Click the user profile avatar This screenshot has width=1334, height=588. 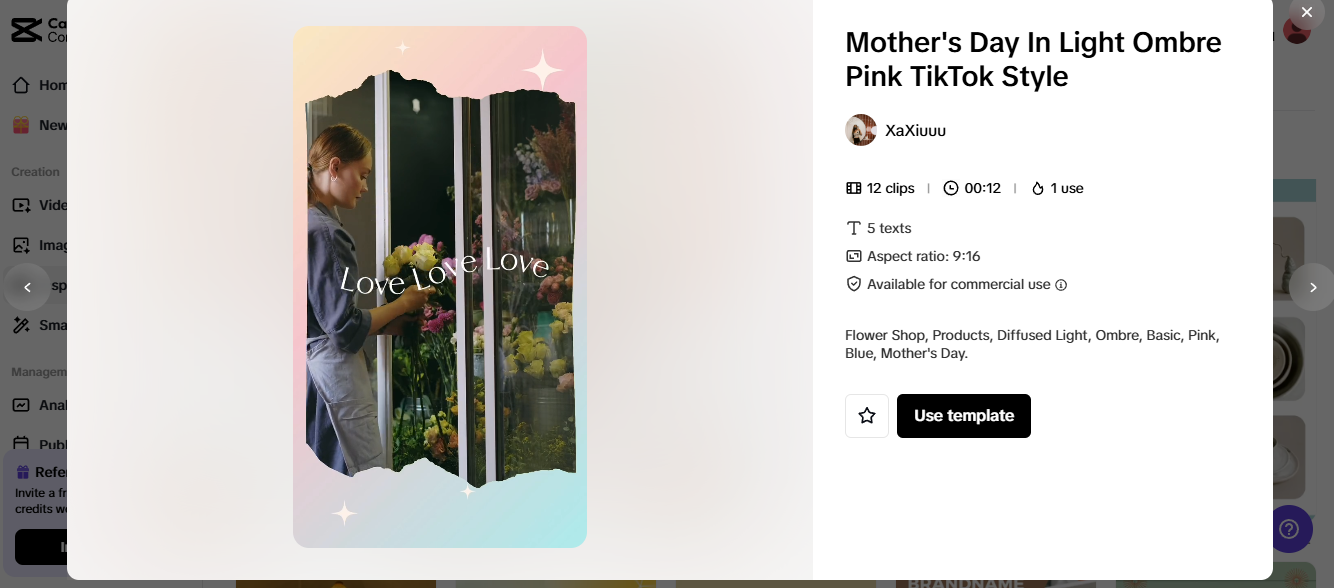coord(1297,30)
